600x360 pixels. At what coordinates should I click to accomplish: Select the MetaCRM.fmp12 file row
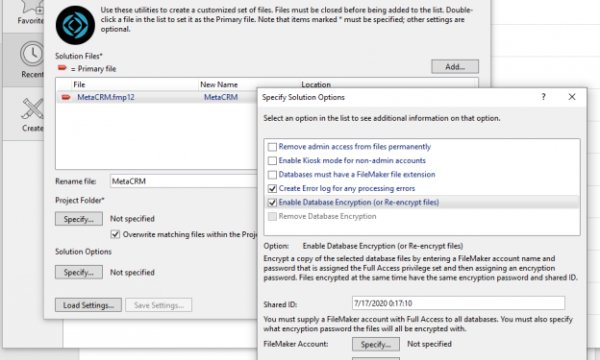(157, 97)
